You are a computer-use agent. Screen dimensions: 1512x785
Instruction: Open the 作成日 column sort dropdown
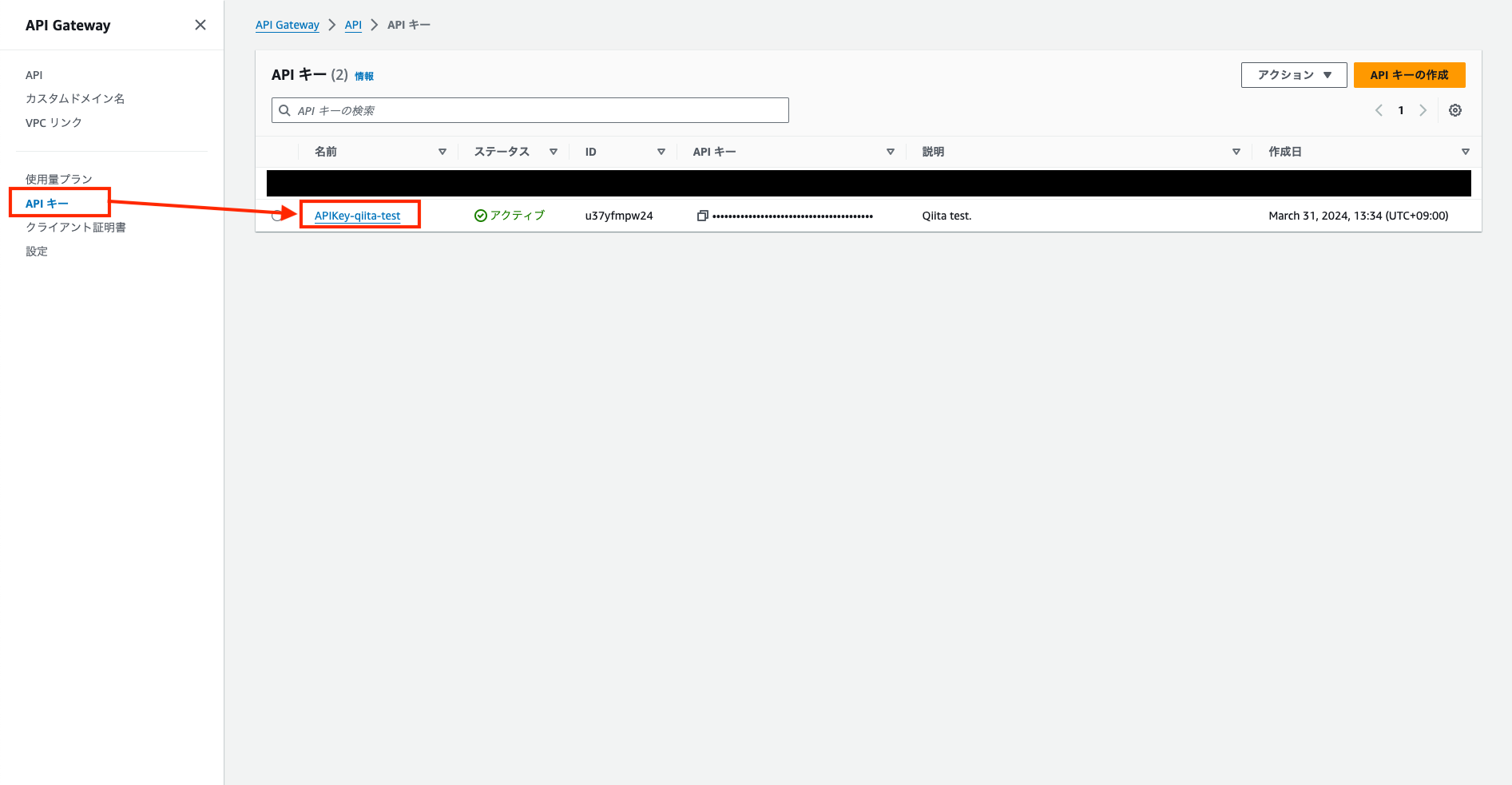click(1466, 151)
